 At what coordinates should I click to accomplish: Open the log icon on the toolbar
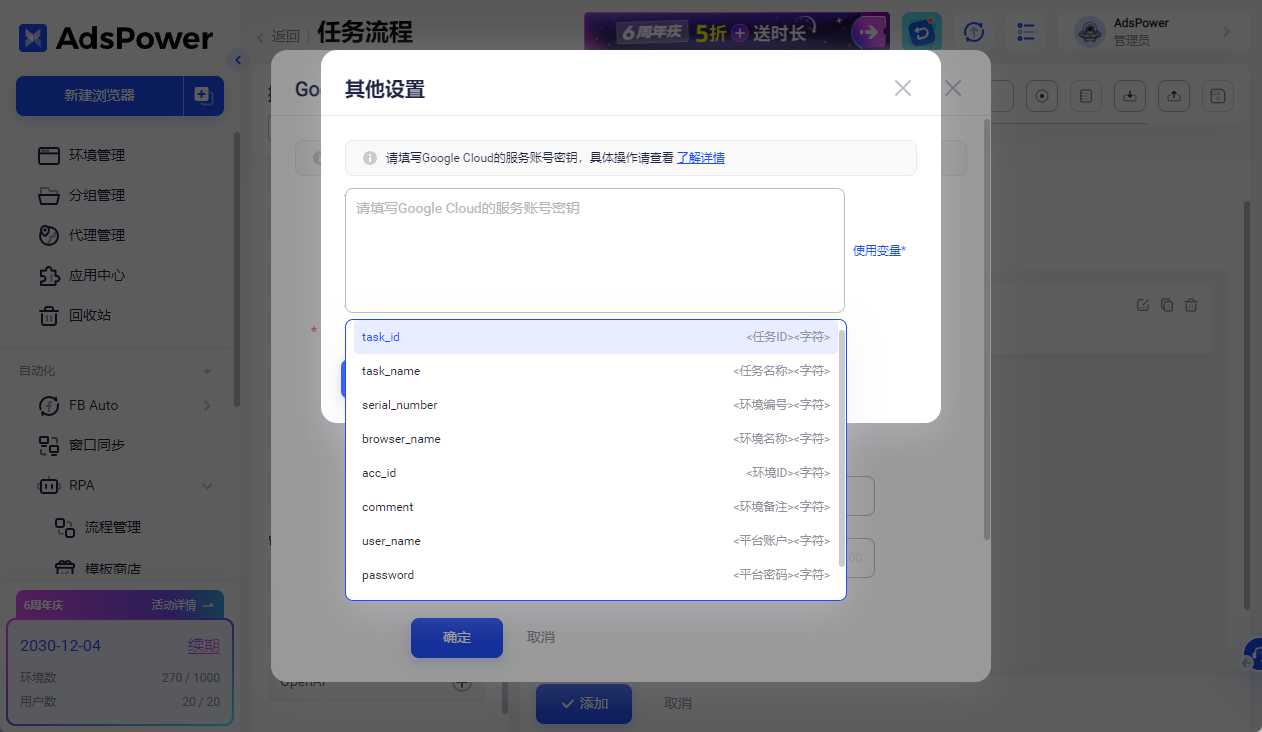[x=1085, y=95]
